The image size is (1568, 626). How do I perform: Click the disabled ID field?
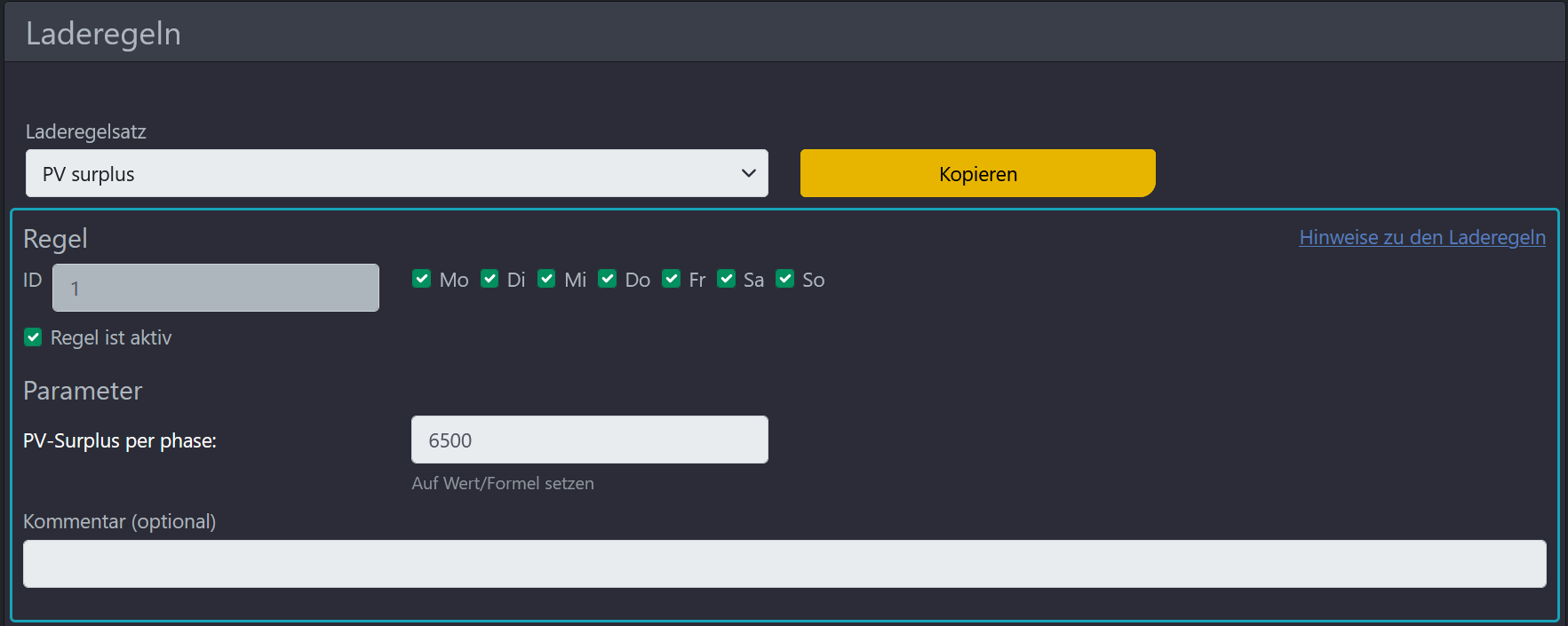[216, 288]
